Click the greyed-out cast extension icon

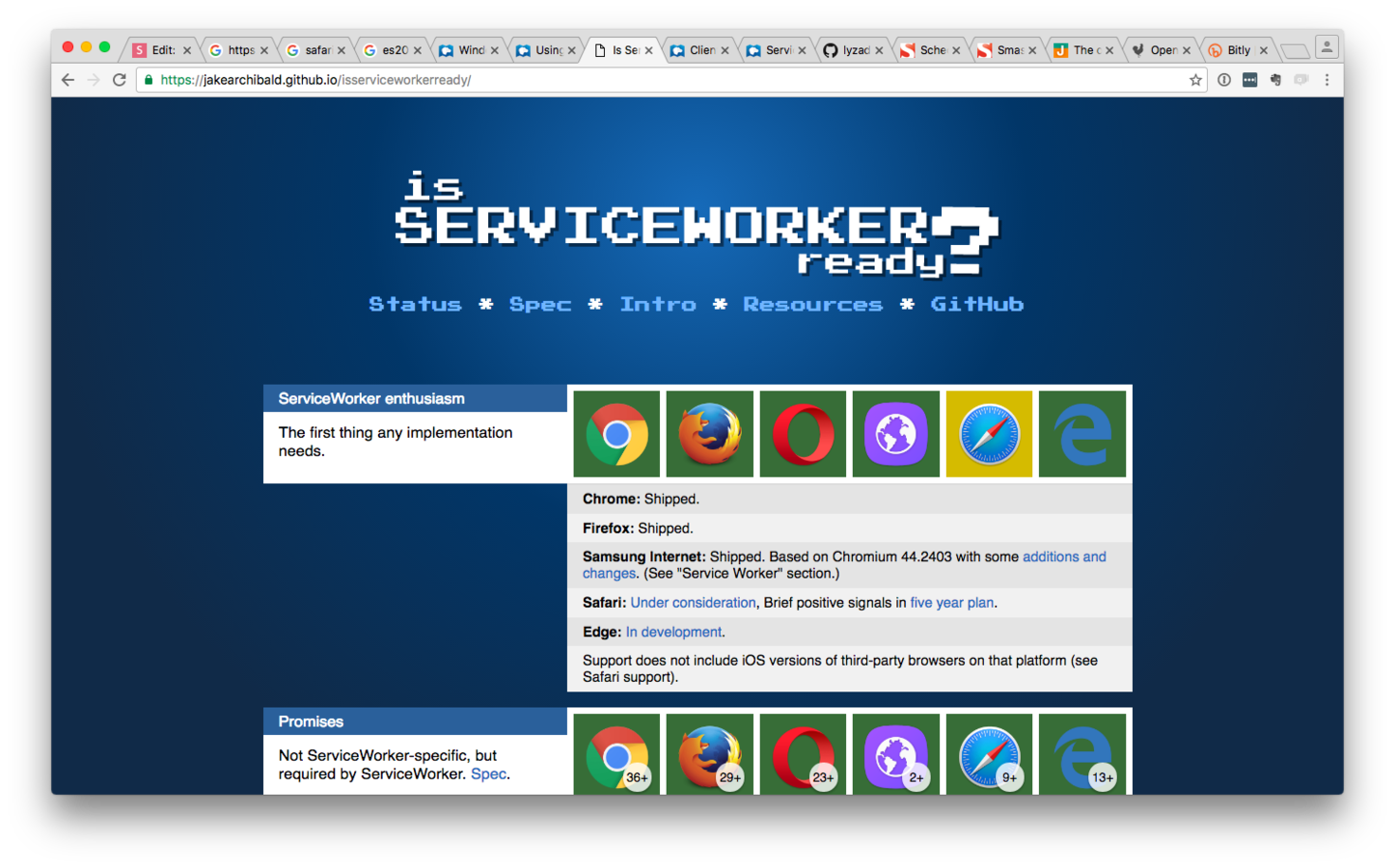pyautogui.click(x=1301, y=80)
